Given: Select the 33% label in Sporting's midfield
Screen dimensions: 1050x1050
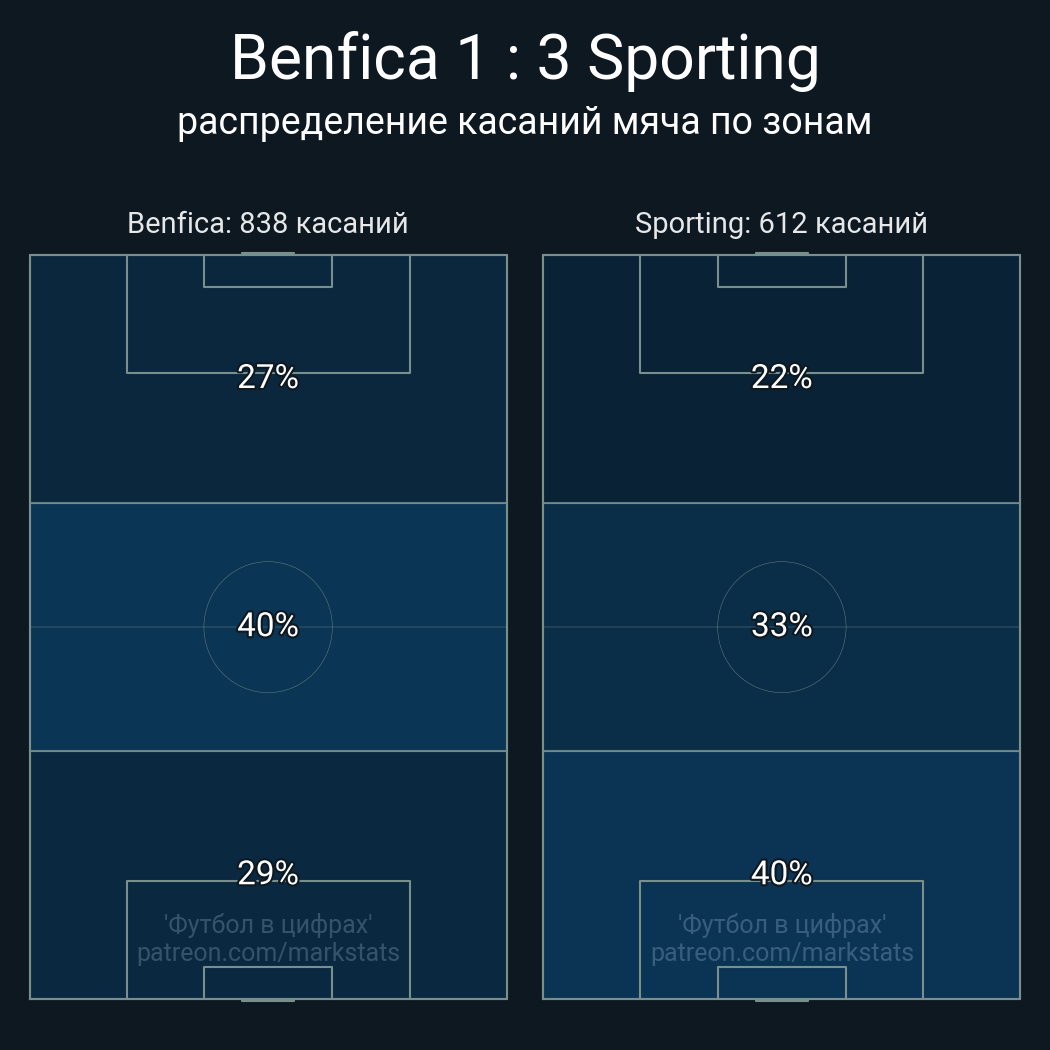Looking at the screenshot, I should click(781, 625).
